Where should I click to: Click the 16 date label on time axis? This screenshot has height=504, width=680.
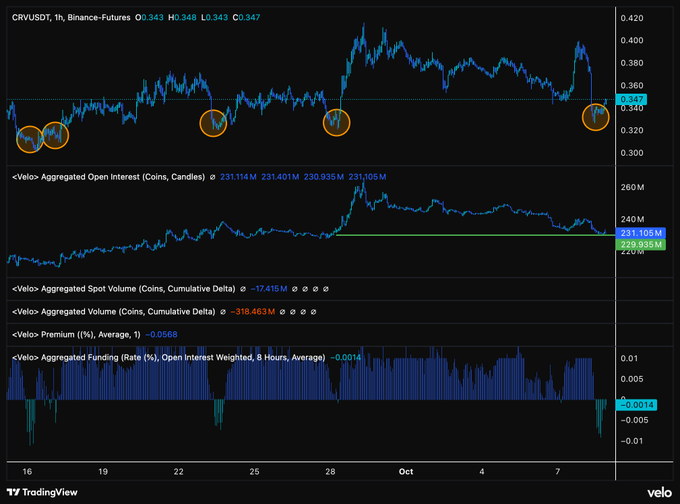click(x=27, y=471)
